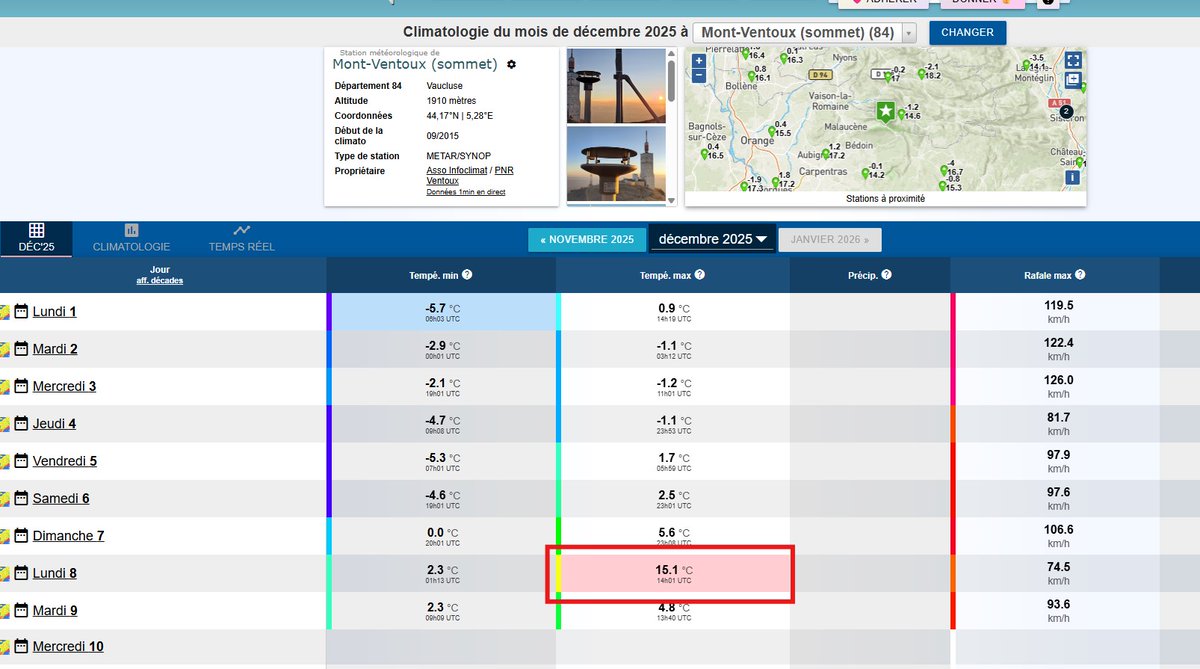Image resolution: width=1200 pixels, height=669 pixels.
Task: Switch to the TEMPS RÉEL tab
Action: coord(241,240)
